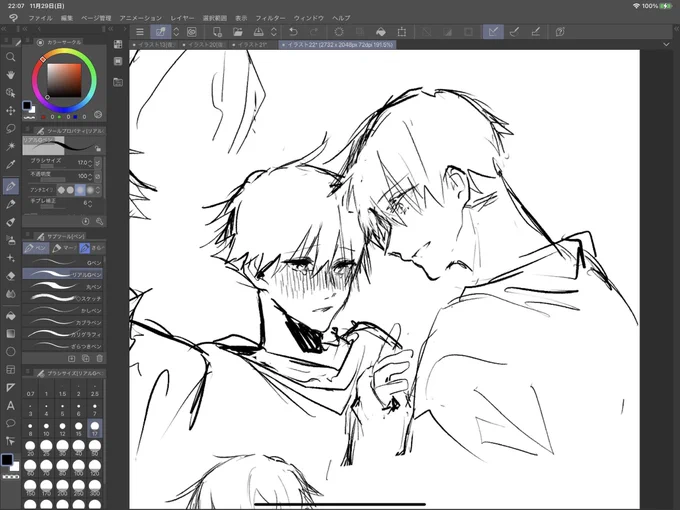680x510 pixels.
Task: Expand anti-aliasing options arrows
Action: coord(98,190)
